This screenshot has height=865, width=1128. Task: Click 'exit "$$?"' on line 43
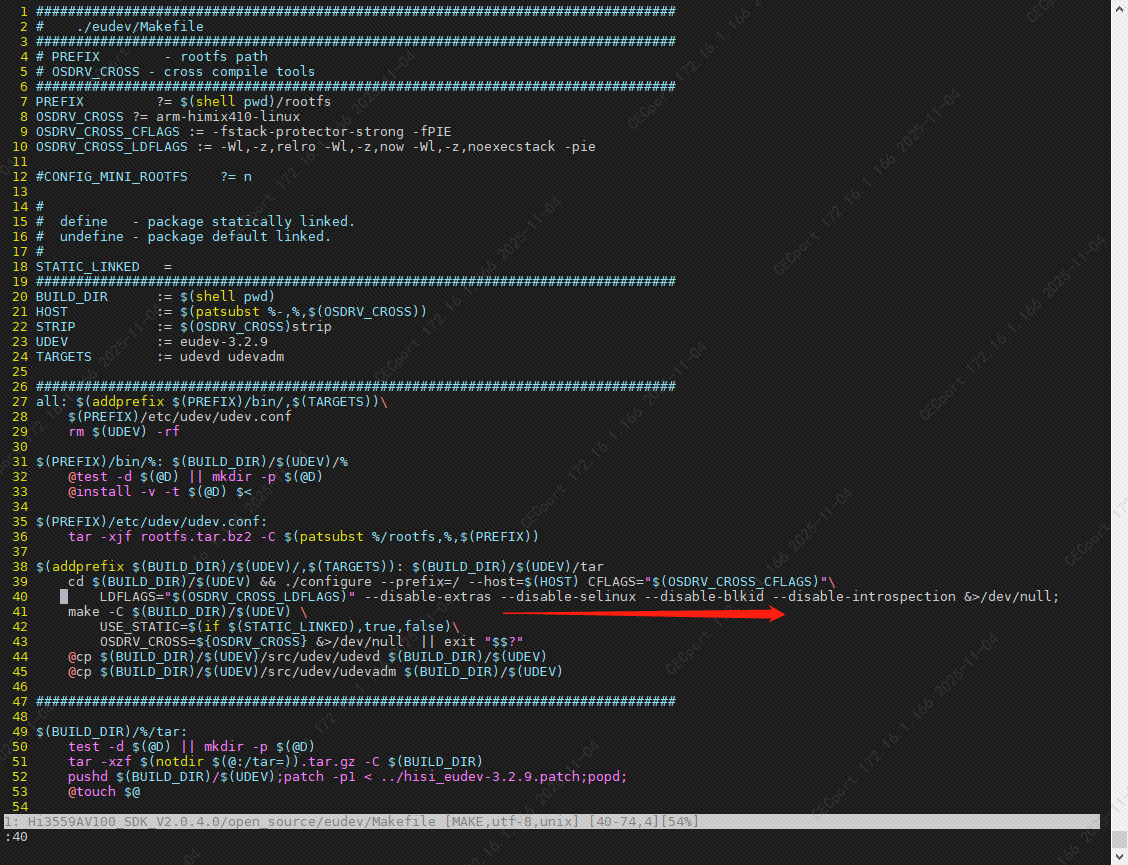(x=483, y=642)
